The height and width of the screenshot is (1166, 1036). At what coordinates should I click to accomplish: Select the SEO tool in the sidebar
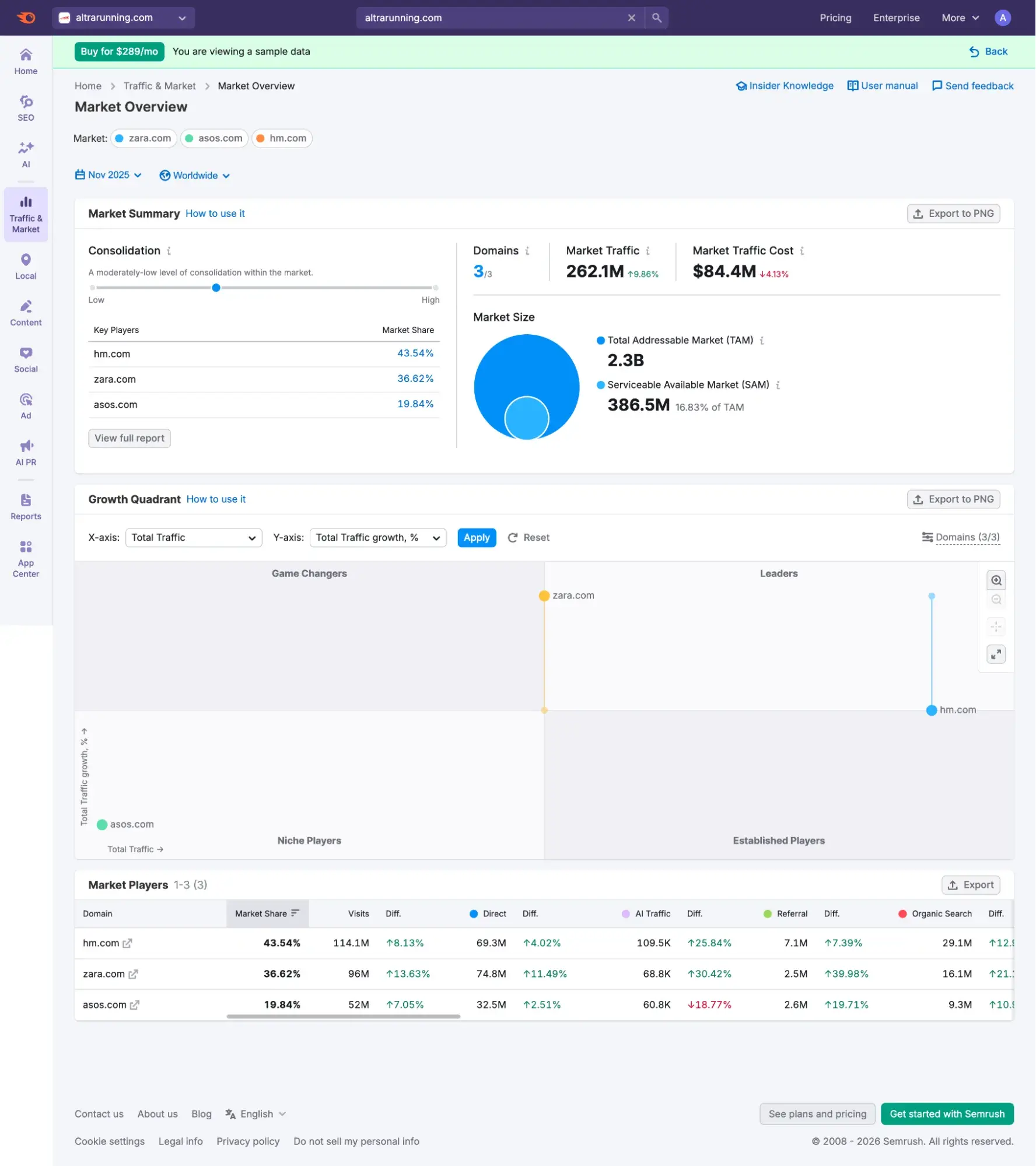tap(26, 107)
